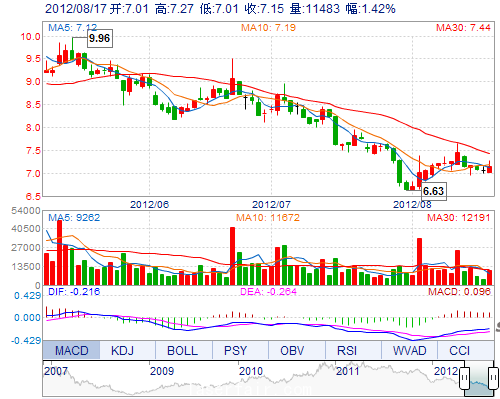Select the MACD indicator tab
This screenshot has height=399, width=500.
[71, 350]
